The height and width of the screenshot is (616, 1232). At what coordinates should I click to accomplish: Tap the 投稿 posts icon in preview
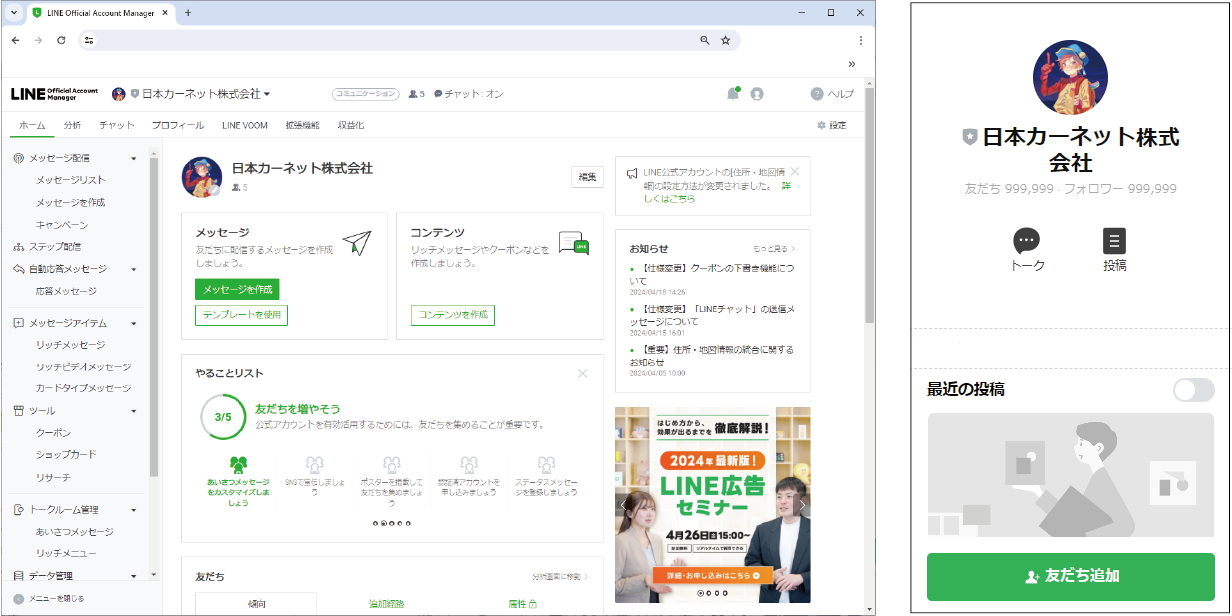[1115, 240]
